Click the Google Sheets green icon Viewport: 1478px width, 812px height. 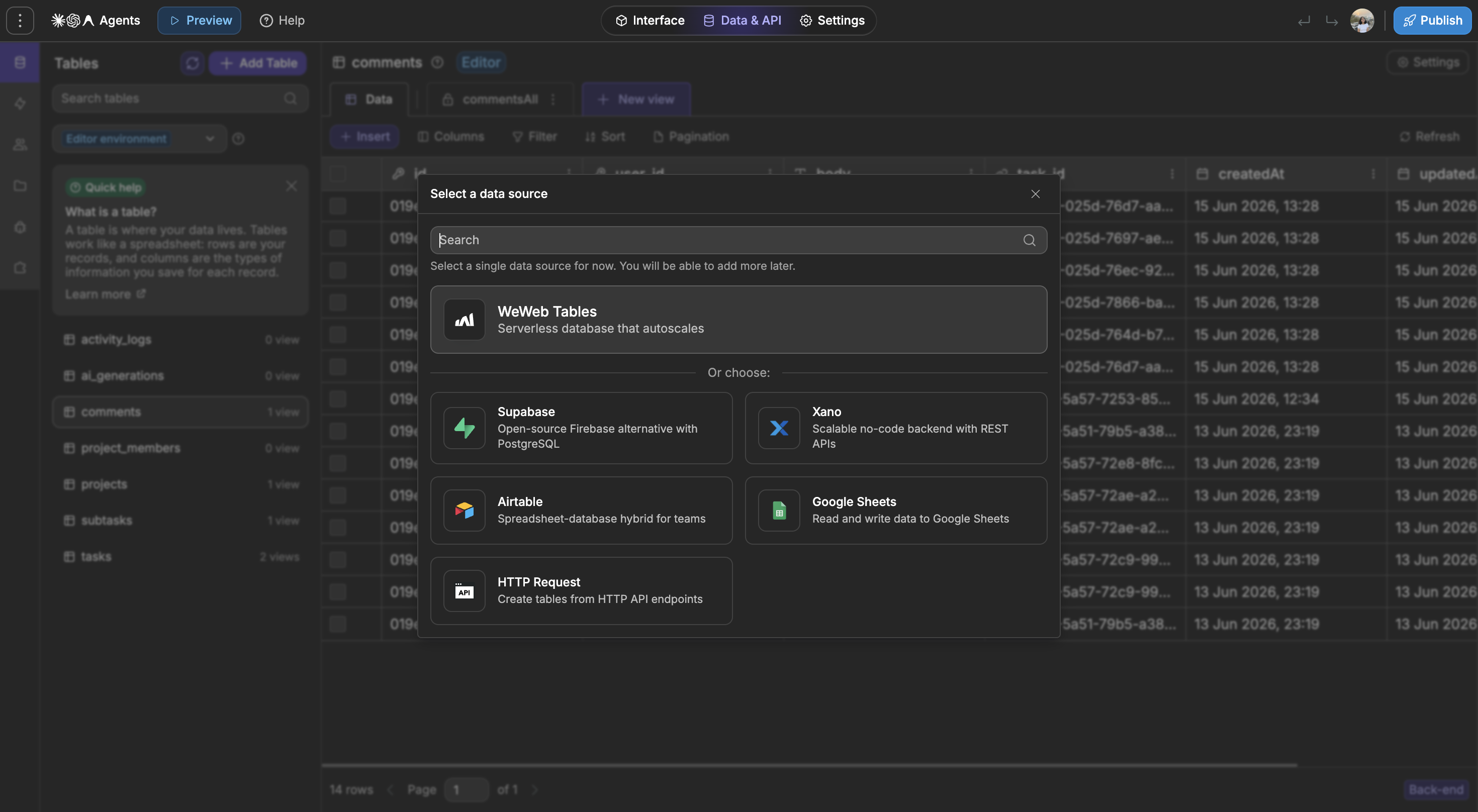click(779, 511)
